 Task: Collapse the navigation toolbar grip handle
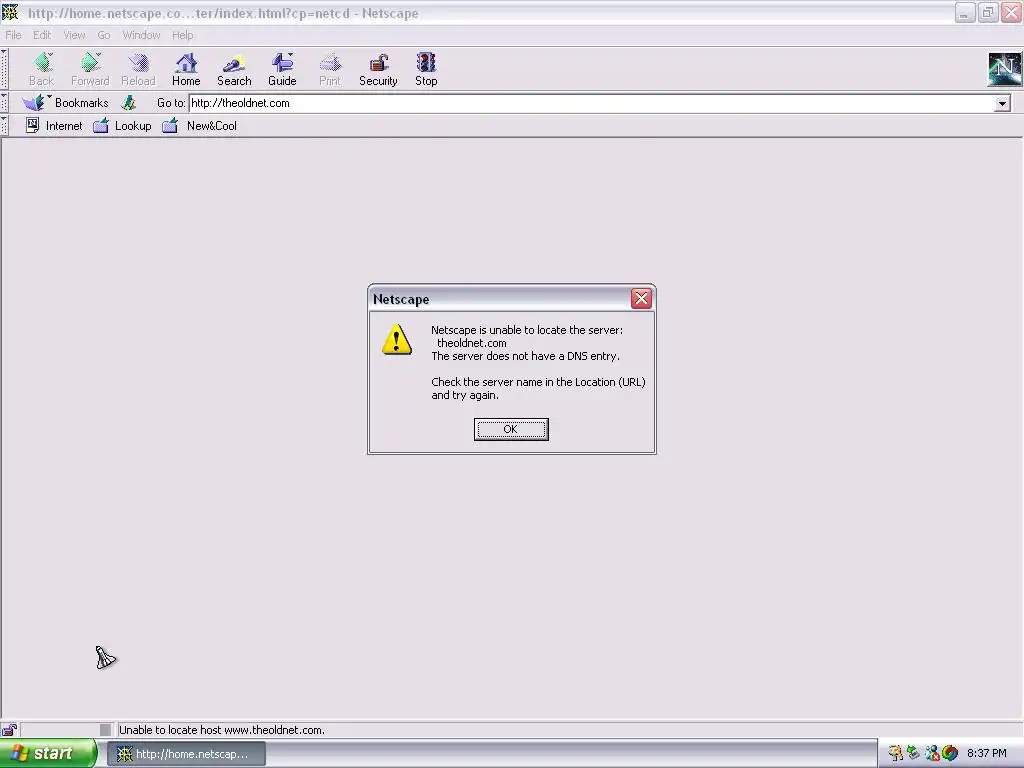point(4,69)
